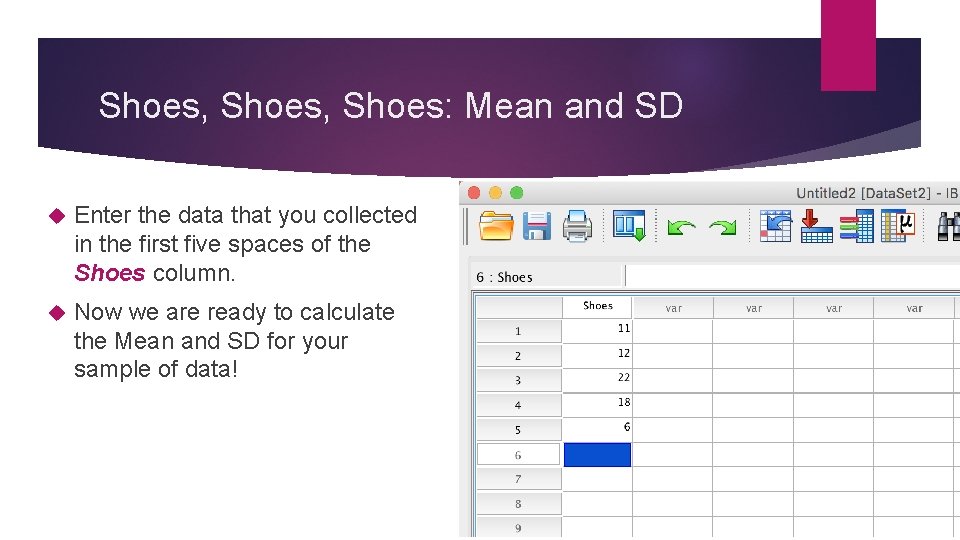Select row header 1
This screenshot has height=540, width=960.
[x=519, y=331]
